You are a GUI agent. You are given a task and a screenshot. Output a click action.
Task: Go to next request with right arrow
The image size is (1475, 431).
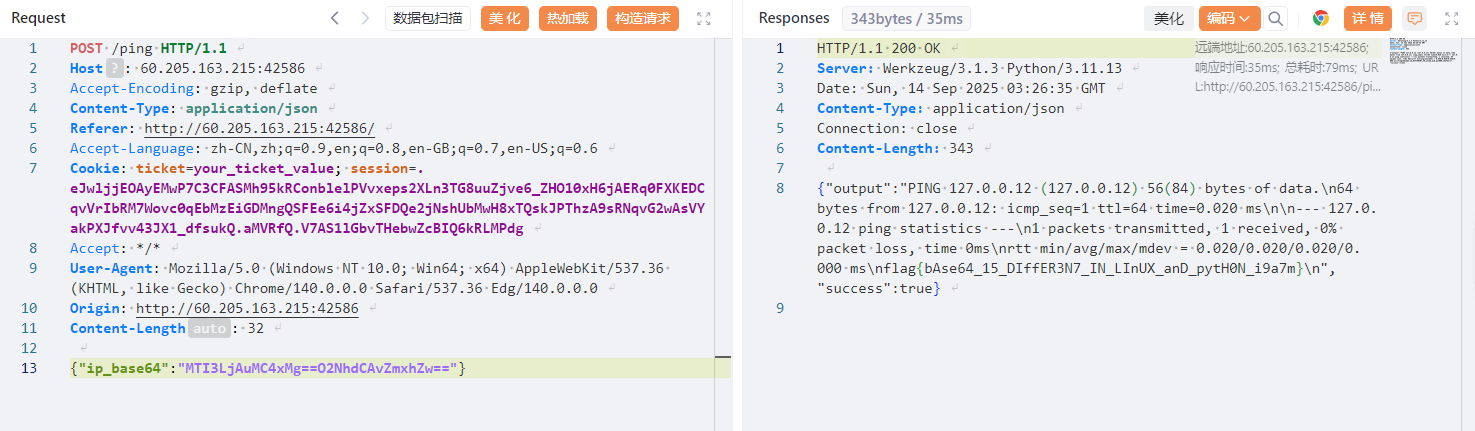(x=365, y=18)
